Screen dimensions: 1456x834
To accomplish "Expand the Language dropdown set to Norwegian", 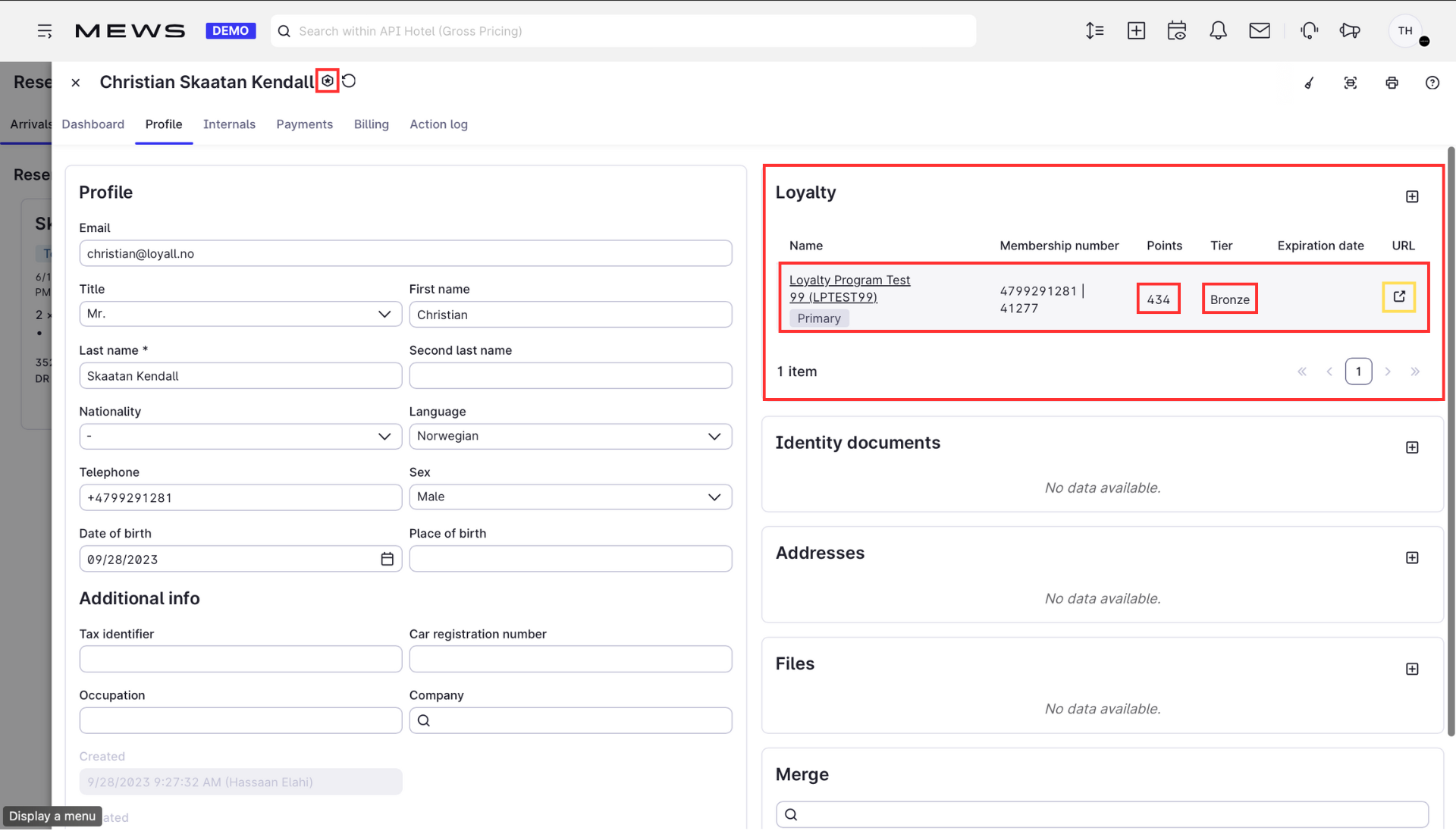I will pos(570,437).
